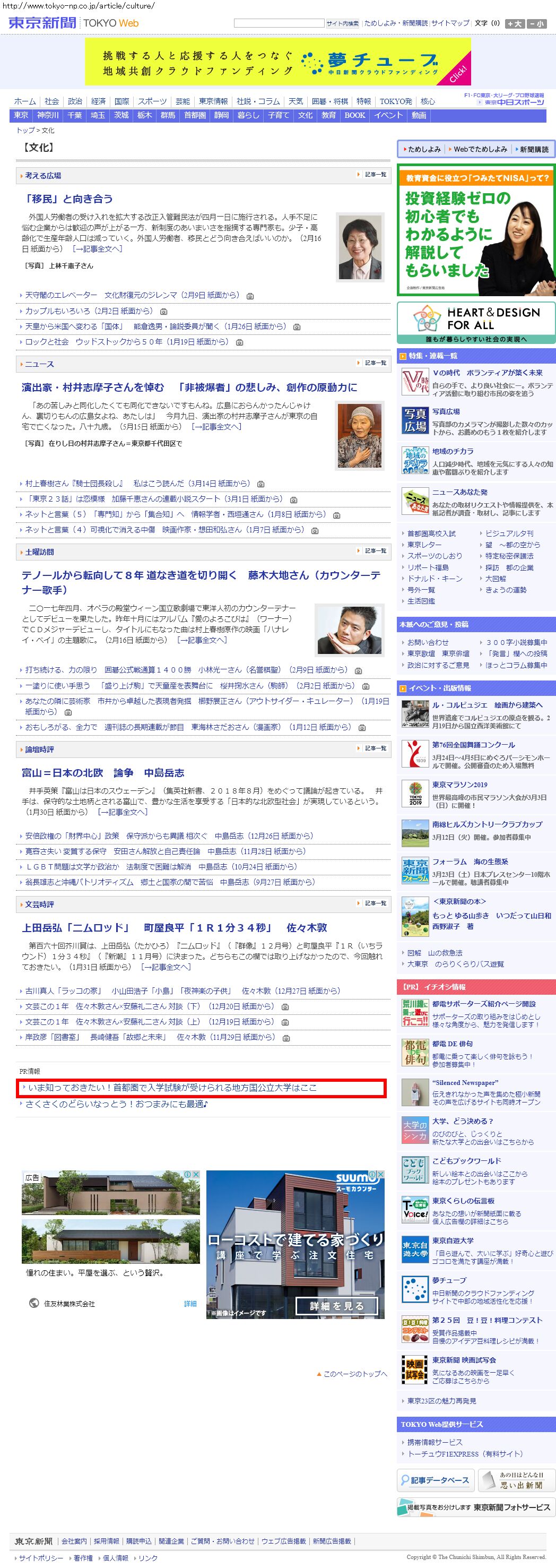Click camera icon beside 村上春樹さん article
The width and height of the screenshot is (556, 1568).
(260, 485)
